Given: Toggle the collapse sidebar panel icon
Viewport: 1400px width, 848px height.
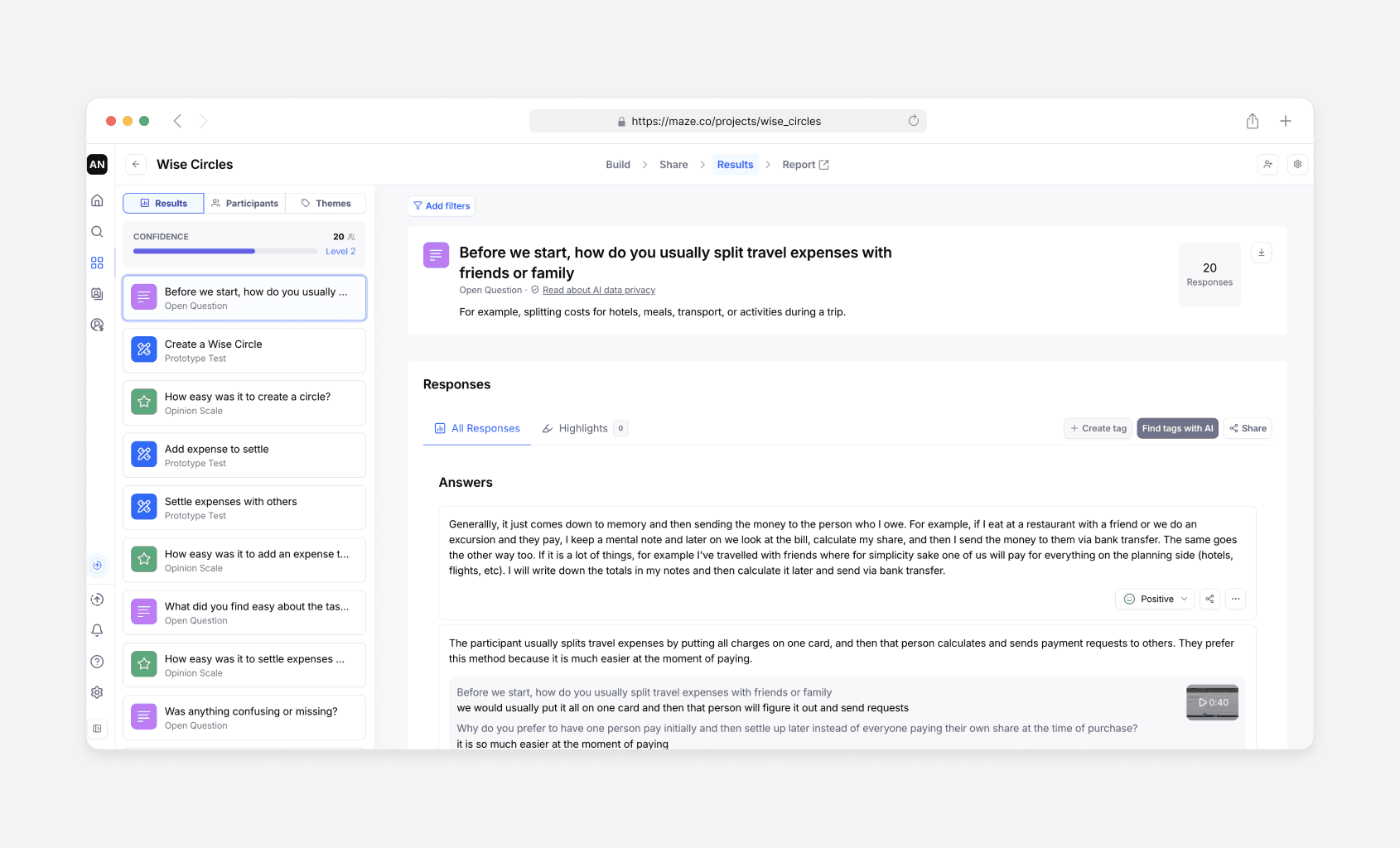Looking at the screenshot, I should coord(97,729).
